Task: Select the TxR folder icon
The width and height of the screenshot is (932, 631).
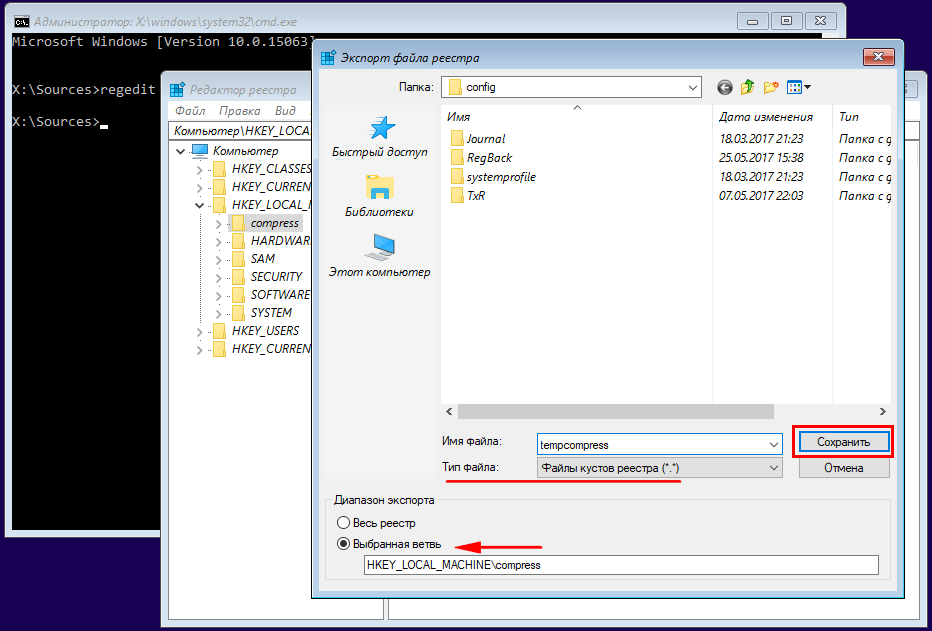Action: tap(456, 195)
